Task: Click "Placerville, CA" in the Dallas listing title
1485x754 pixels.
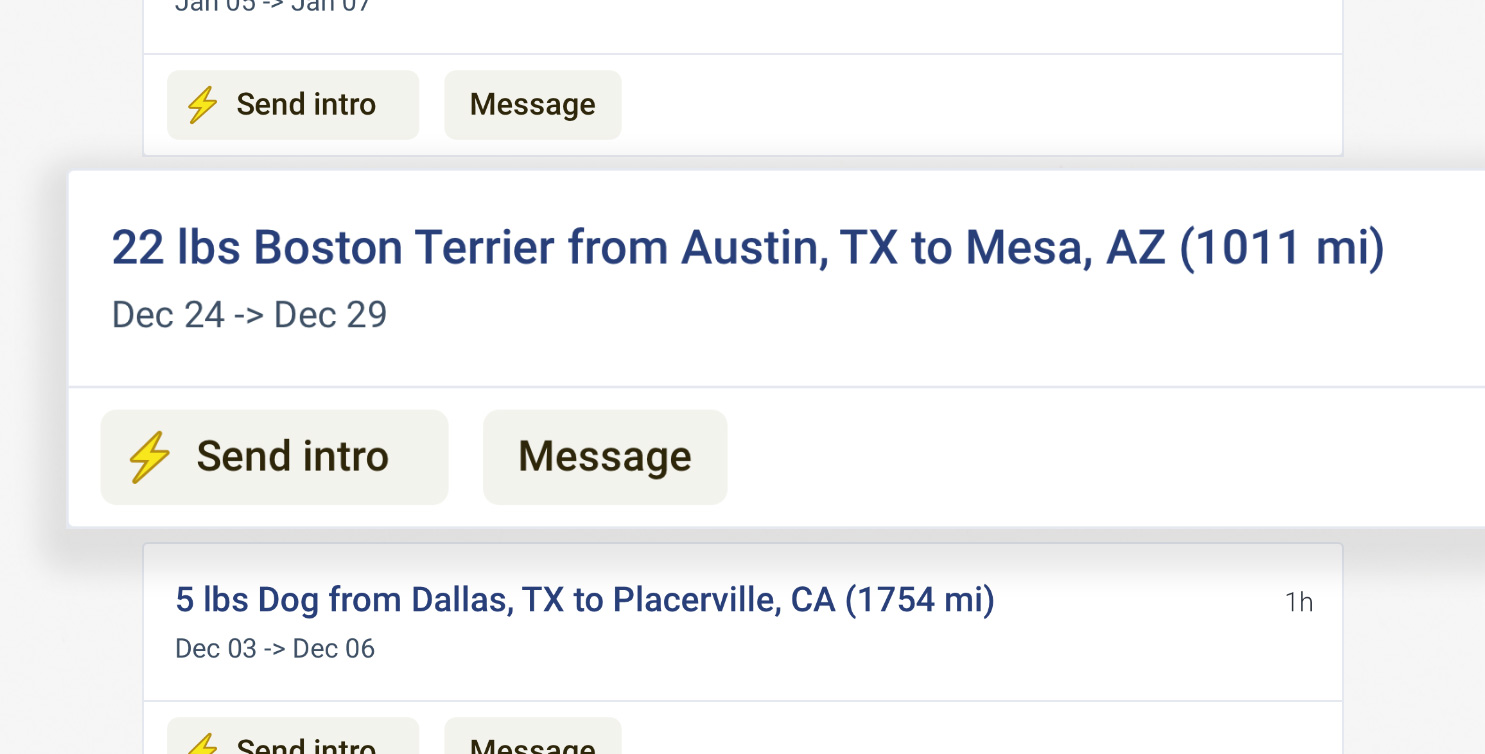Action: (x=723, y=600)
